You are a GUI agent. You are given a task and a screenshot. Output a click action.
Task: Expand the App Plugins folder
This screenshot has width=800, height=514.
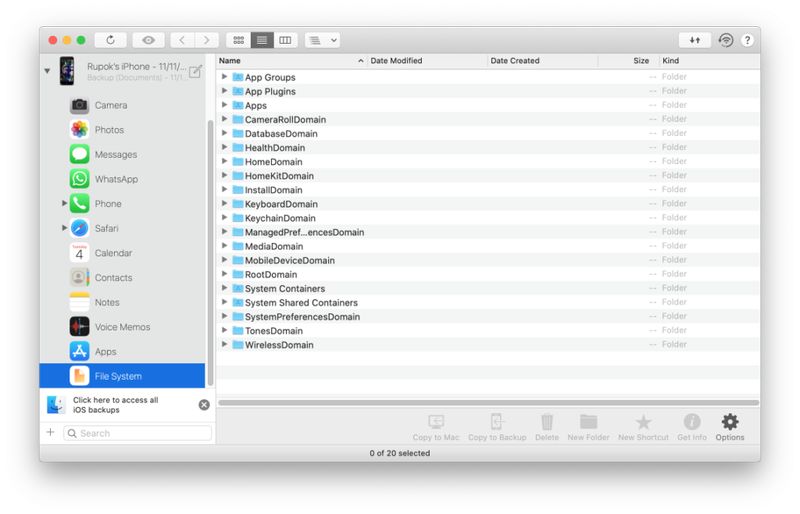point(224,91)
